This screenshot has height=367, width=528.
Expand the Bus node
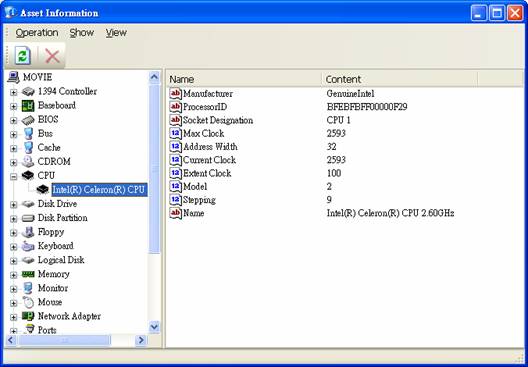pyautogui.click(x=13, y=135)
